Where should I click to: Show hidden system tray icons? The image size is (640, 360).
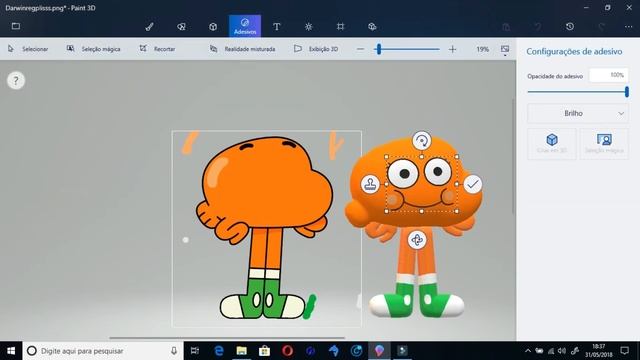click(x=527, y=351)
